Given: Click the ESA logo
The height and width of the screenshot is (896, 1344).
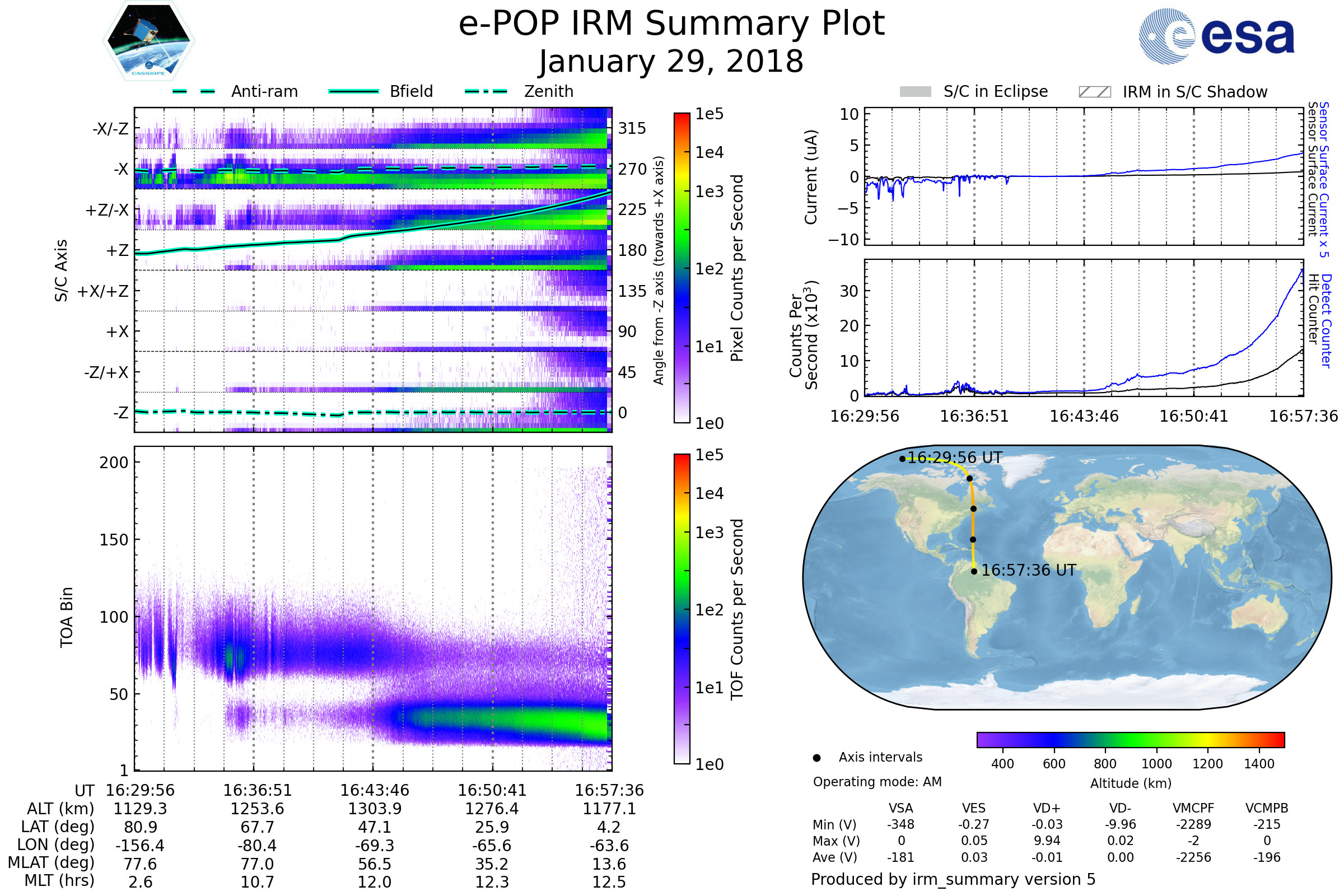Looking at the screenshot, I should point(1216,36).
